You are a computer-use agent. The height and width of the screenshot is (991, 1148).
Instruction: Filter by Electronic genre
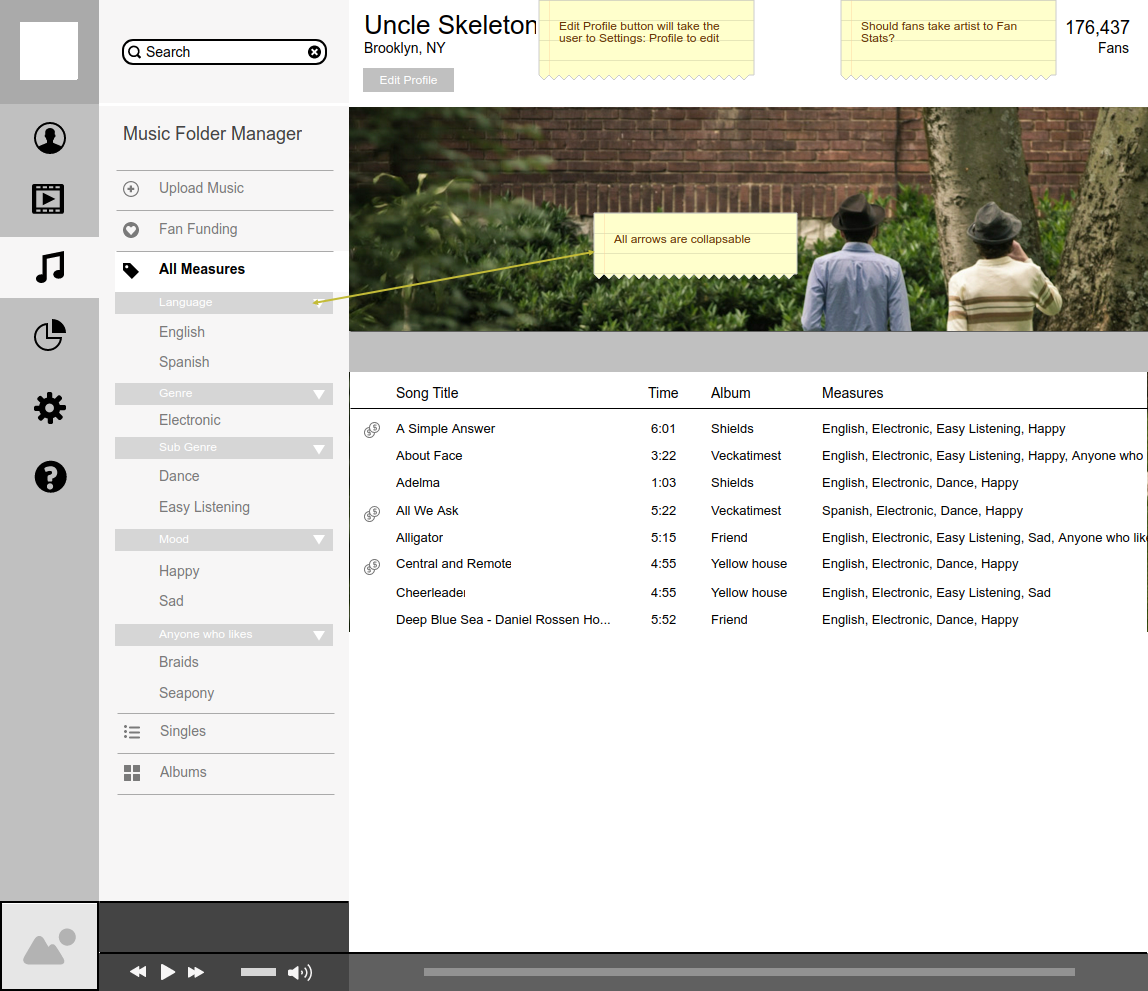coord(190,420)
